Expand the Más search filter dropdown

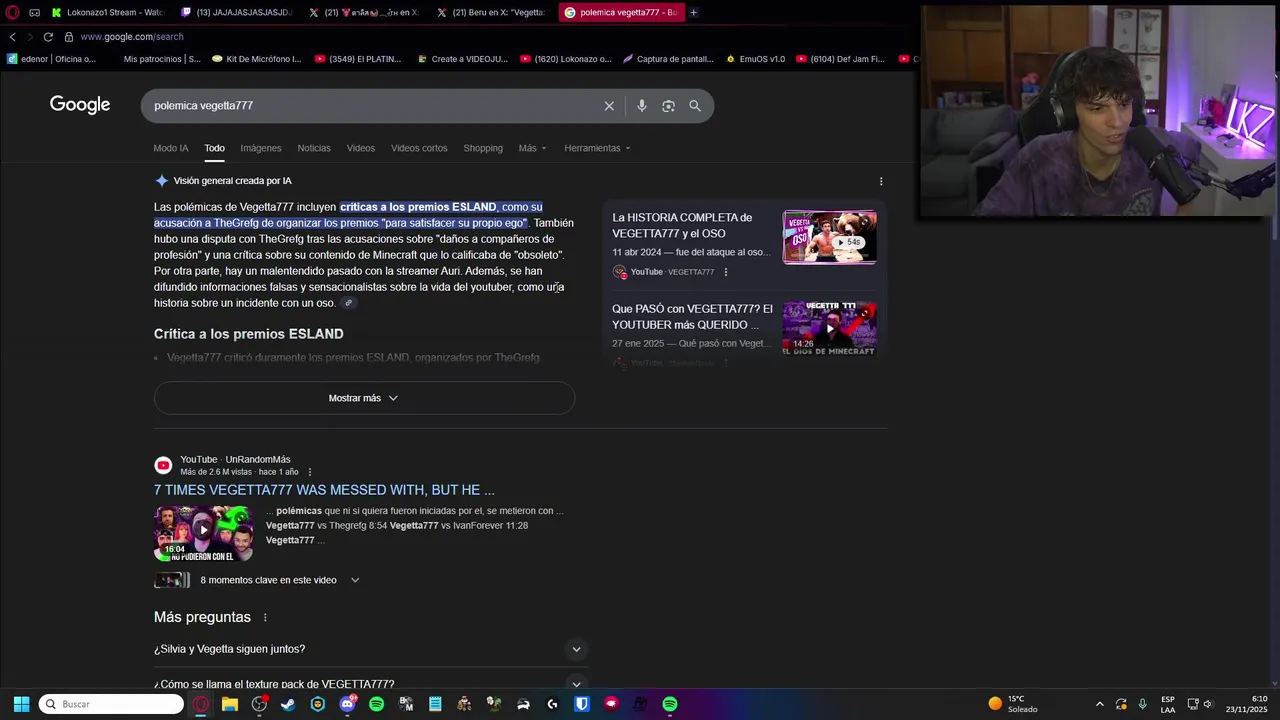point(532,148)
